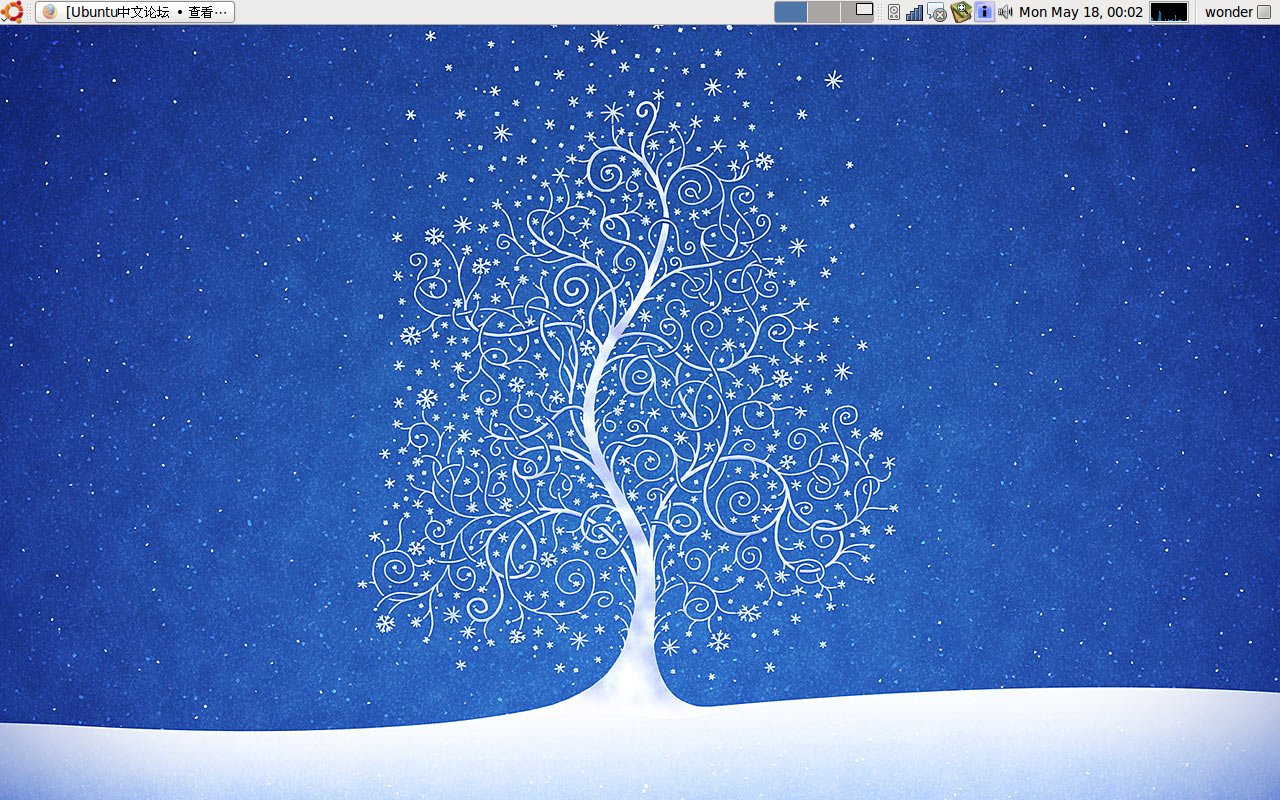Click the chat notification icon with X
Screen dimensions: 1280x800
937,12
